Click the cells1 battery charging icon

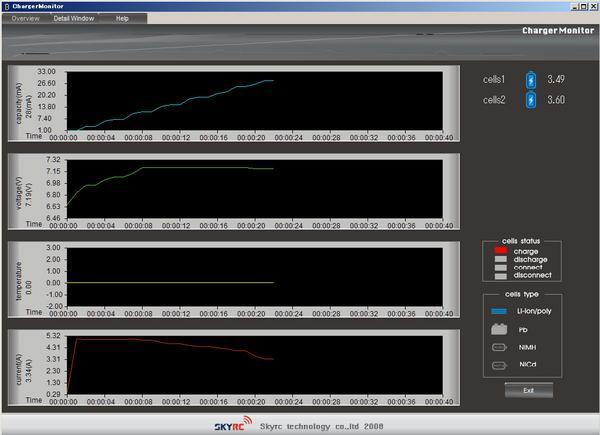tap(531, 79)
